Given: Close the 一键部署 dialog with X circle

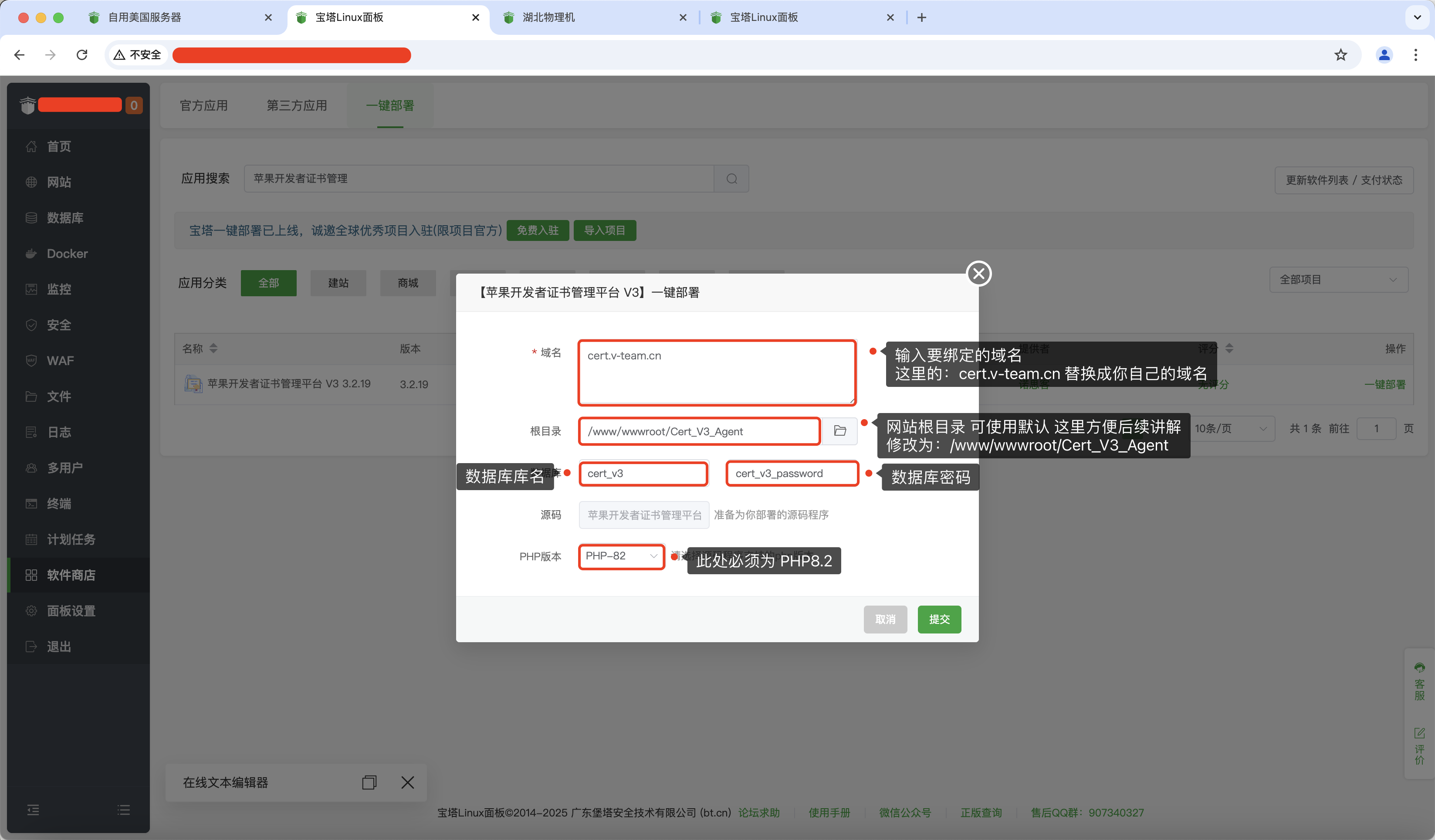Looking at the screenshot, I should pos(979,274).
